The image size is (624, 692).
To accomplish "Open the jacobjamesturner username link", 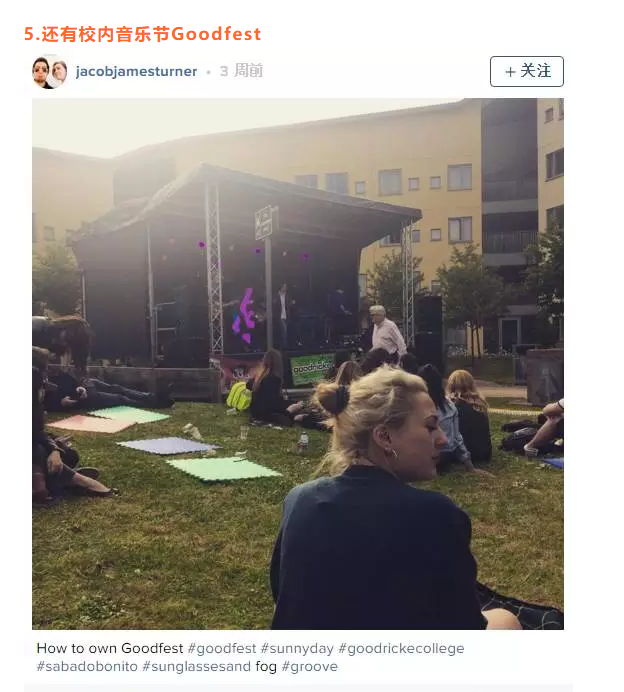I will coord(136,71).
